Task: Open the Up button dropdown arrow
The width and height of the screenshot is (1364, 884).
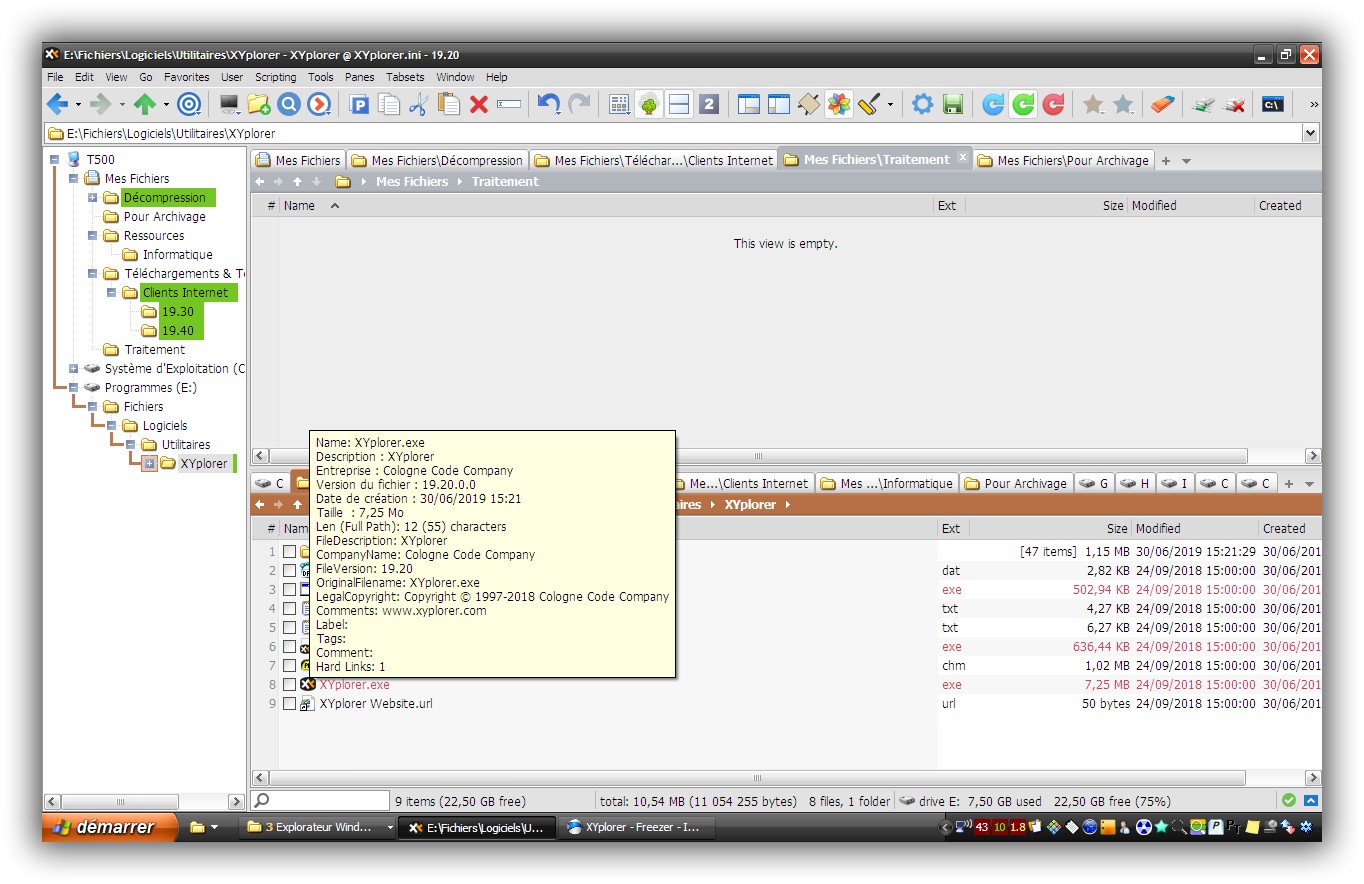Action: [x=166, y=104]
